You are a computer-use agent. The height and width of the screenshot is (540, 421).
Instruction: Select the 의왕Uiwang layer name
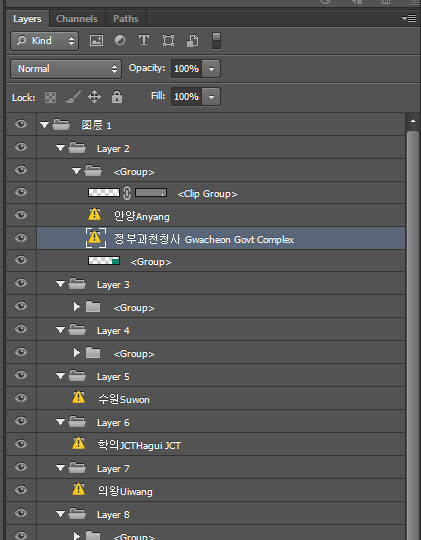tap(125, 491)
